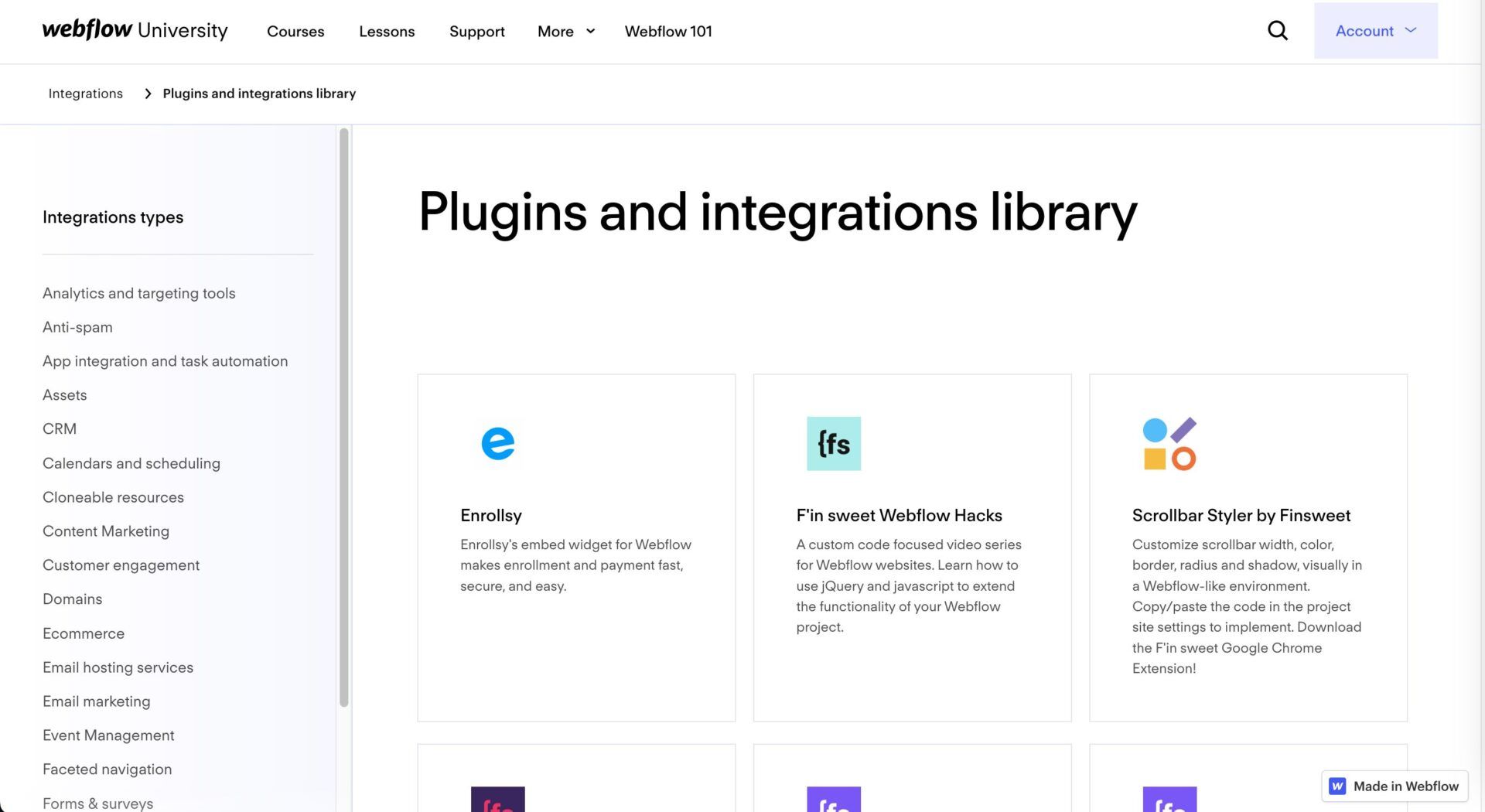Open the Enrollsy card title

[x=491, y=516]
